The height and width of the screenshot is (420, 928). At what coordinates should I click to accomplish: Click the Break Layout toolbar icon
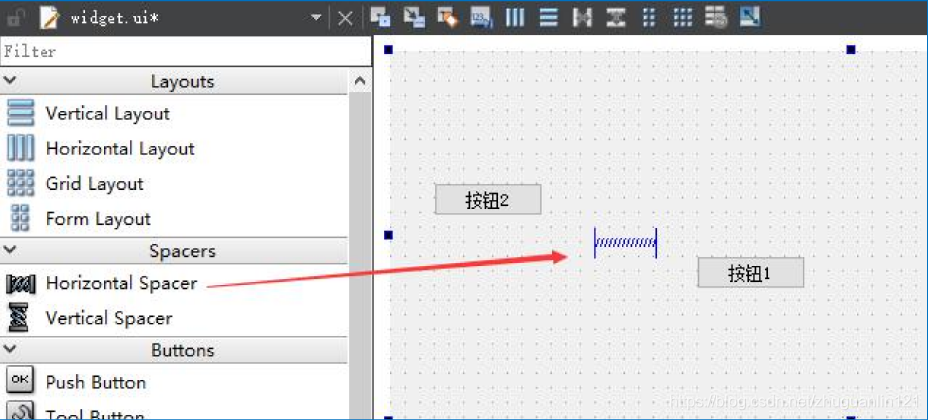click(x=716, y=18)
